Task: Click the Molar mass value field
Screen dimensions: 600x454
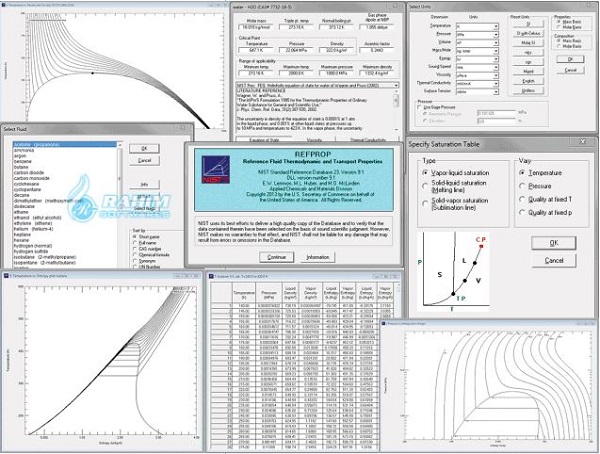Action: (x=256, y=28)
